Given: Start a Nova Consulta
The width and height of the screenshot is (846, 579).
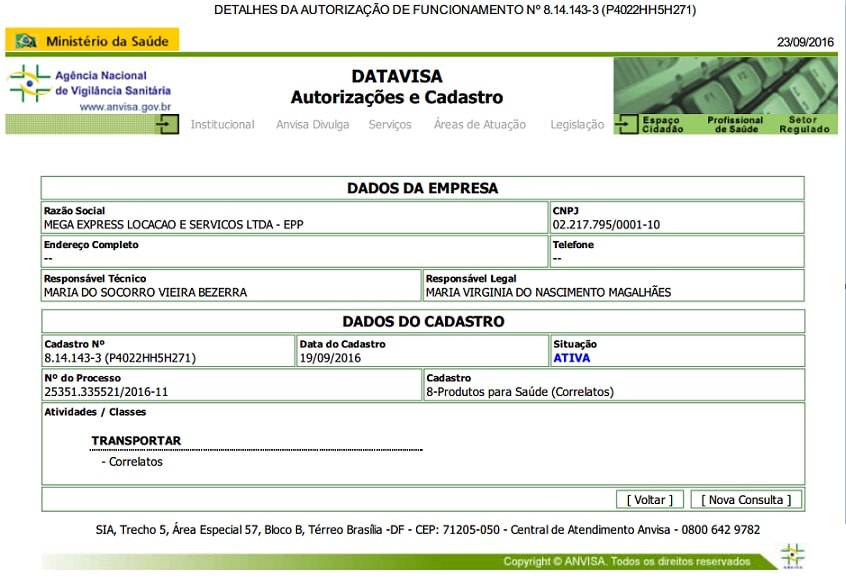Looking at the screenshot, I should point(746,500).
